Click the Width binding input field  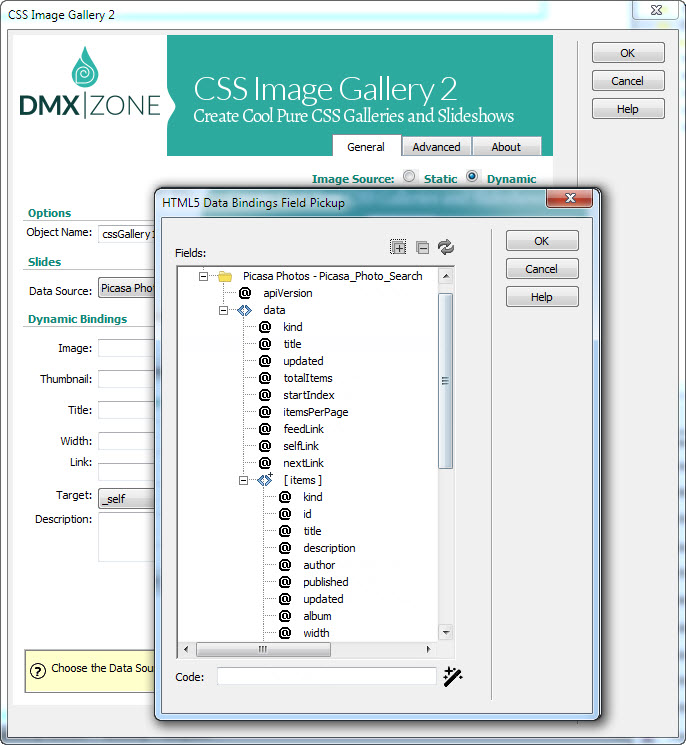pos(127,440)
